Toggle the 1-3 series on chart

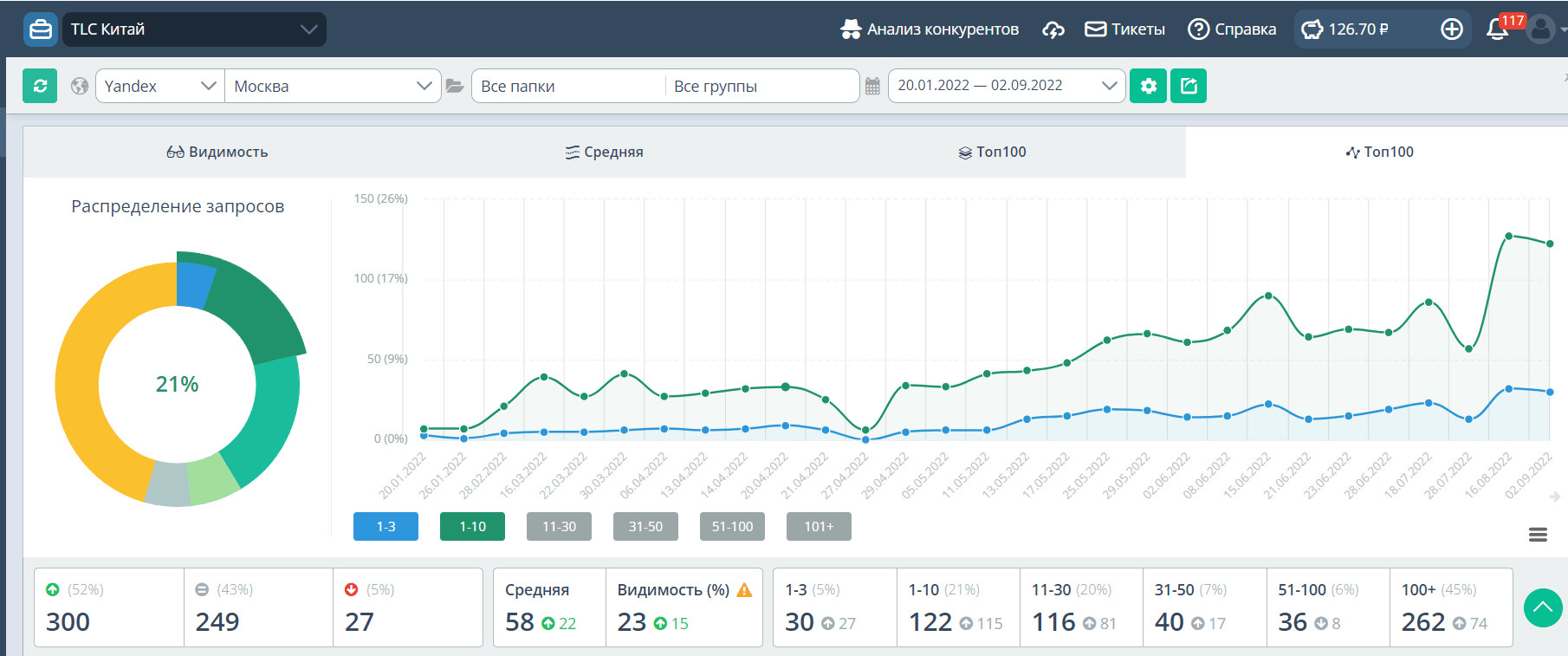[386, 526]
